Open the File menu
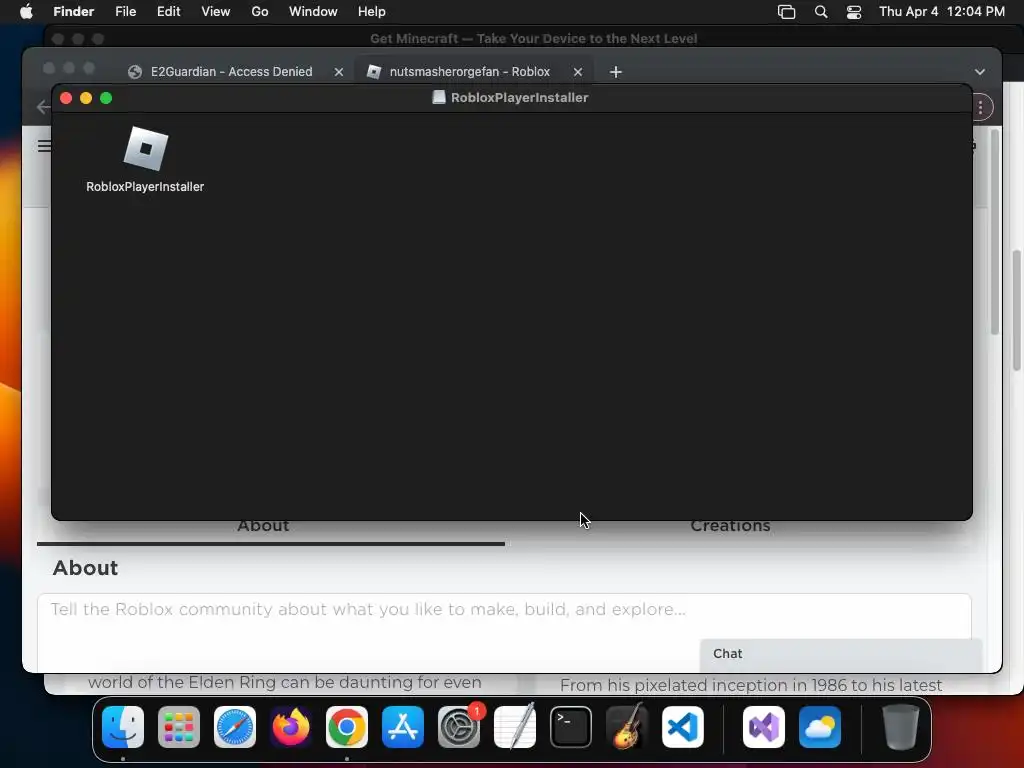 125,12
